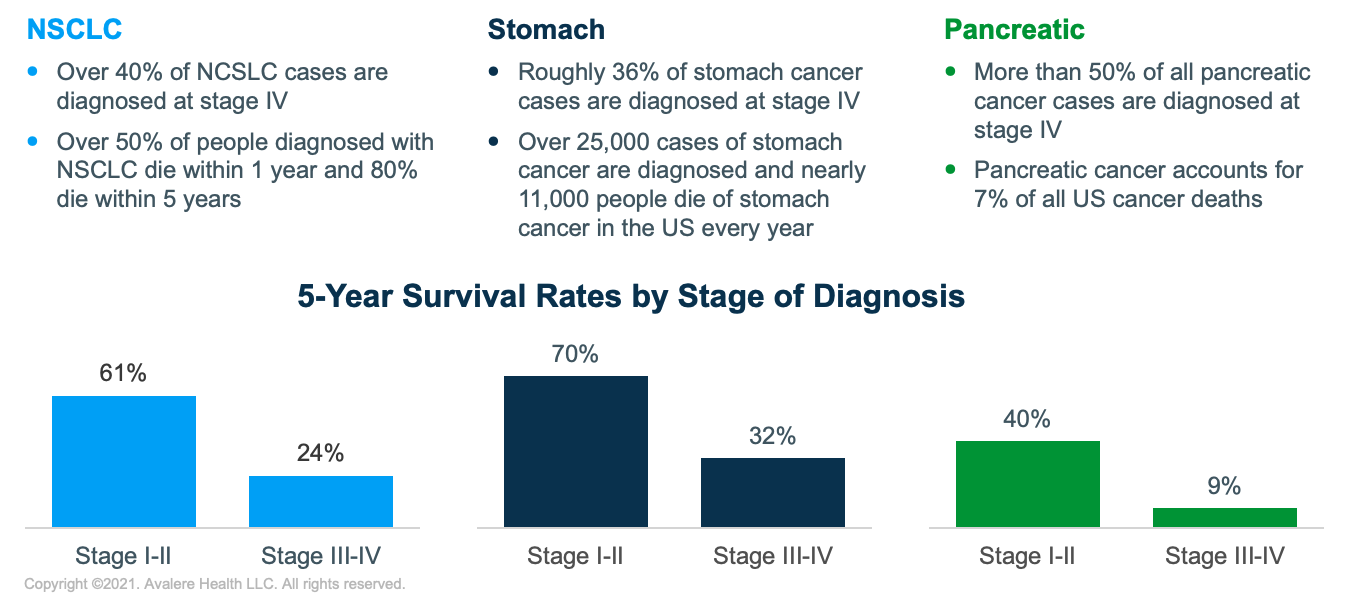This screenshot has width=1346, height=599.
Task: Click the Avalere Health copyright notice
Action: click(x=214, y=583)
